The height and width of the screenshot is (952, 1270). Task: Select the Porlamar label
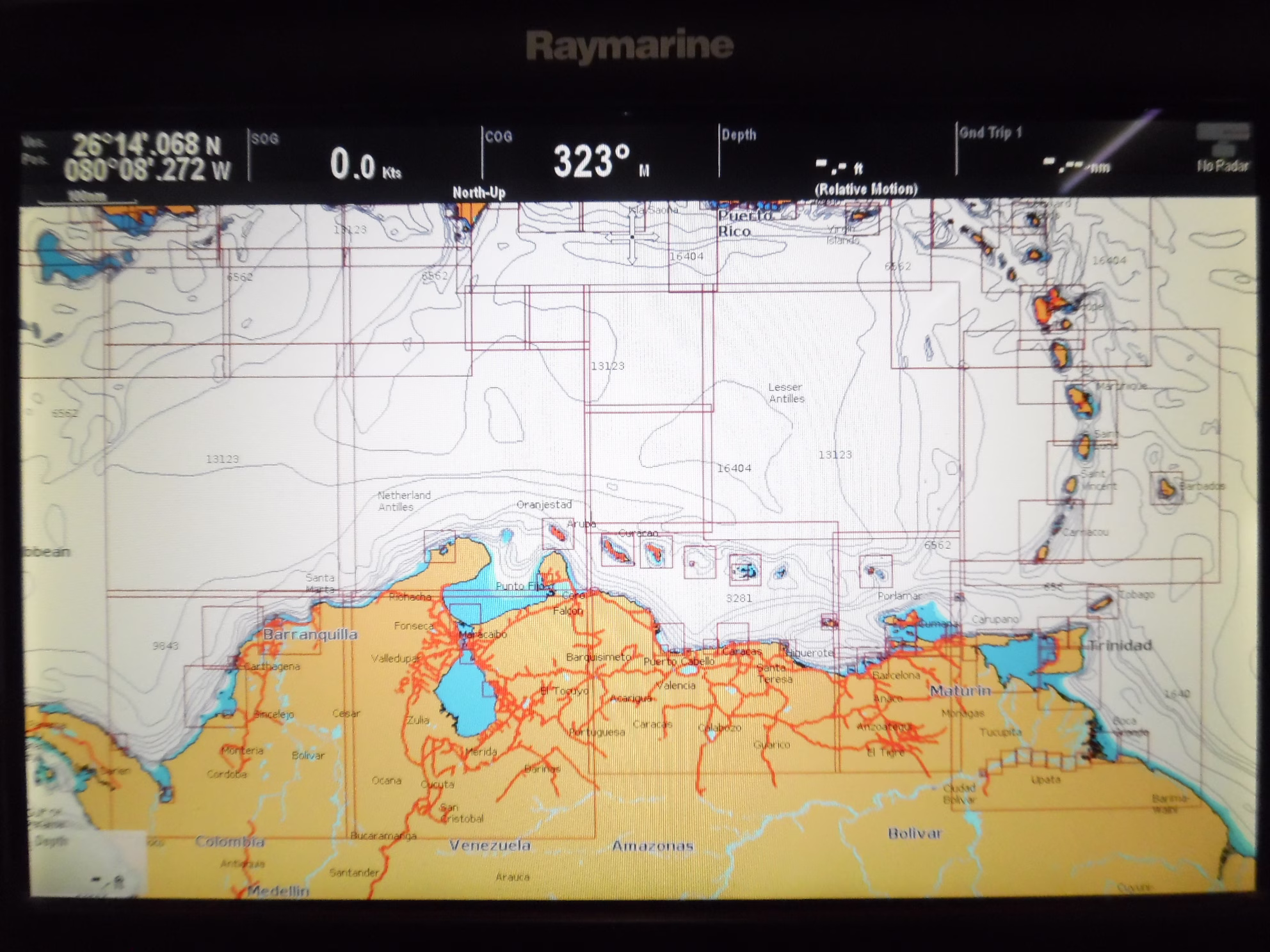(899, 596)
